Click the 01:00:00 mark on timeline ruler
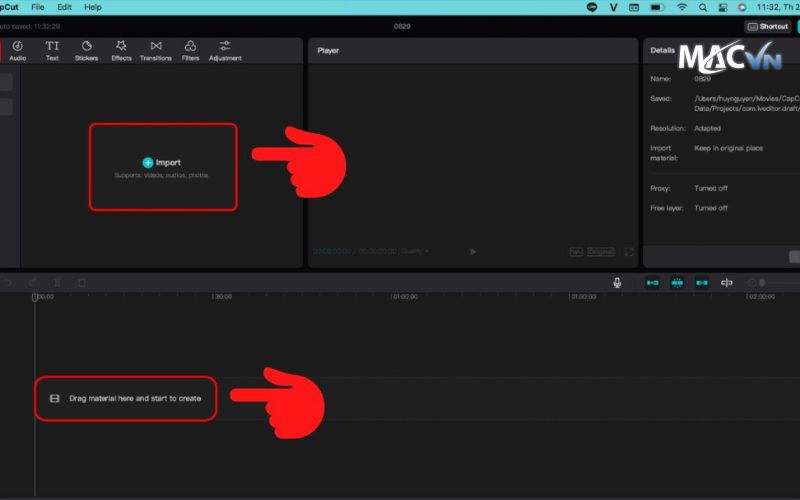Screen dimensions: 800x500 point(405,296)
